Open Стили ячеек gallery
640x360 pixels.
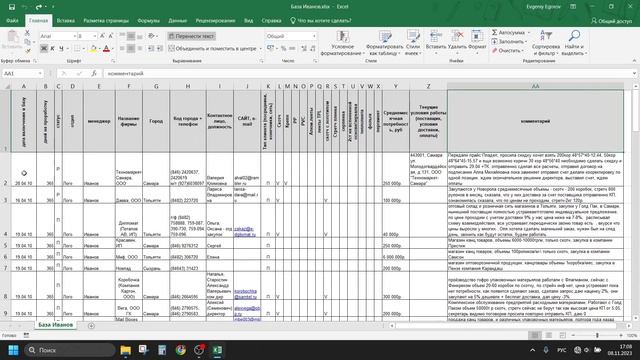[x=413, y=43]
